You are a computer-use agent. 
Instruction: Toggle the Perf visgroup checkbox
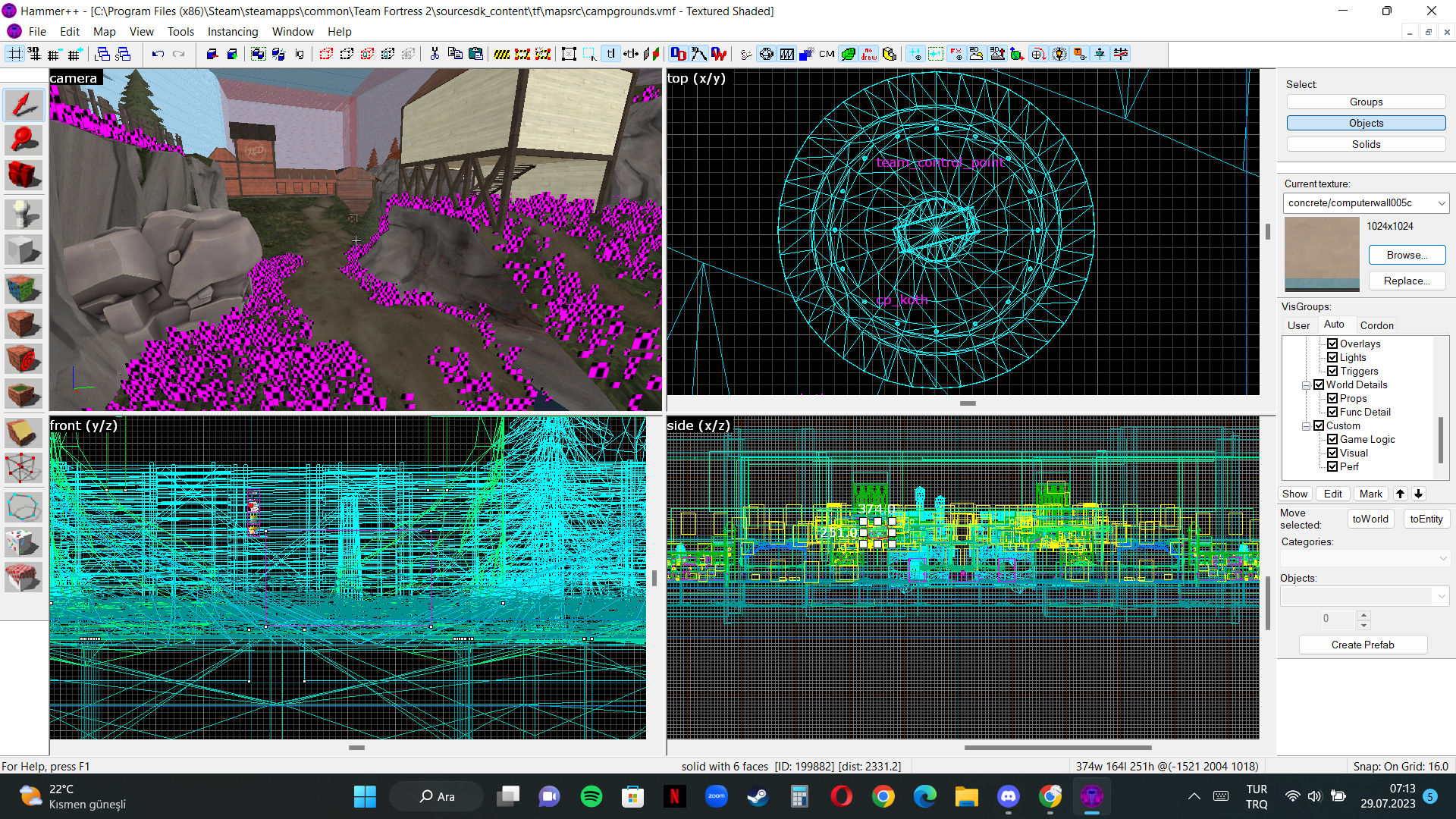(x=1332, y=466)
